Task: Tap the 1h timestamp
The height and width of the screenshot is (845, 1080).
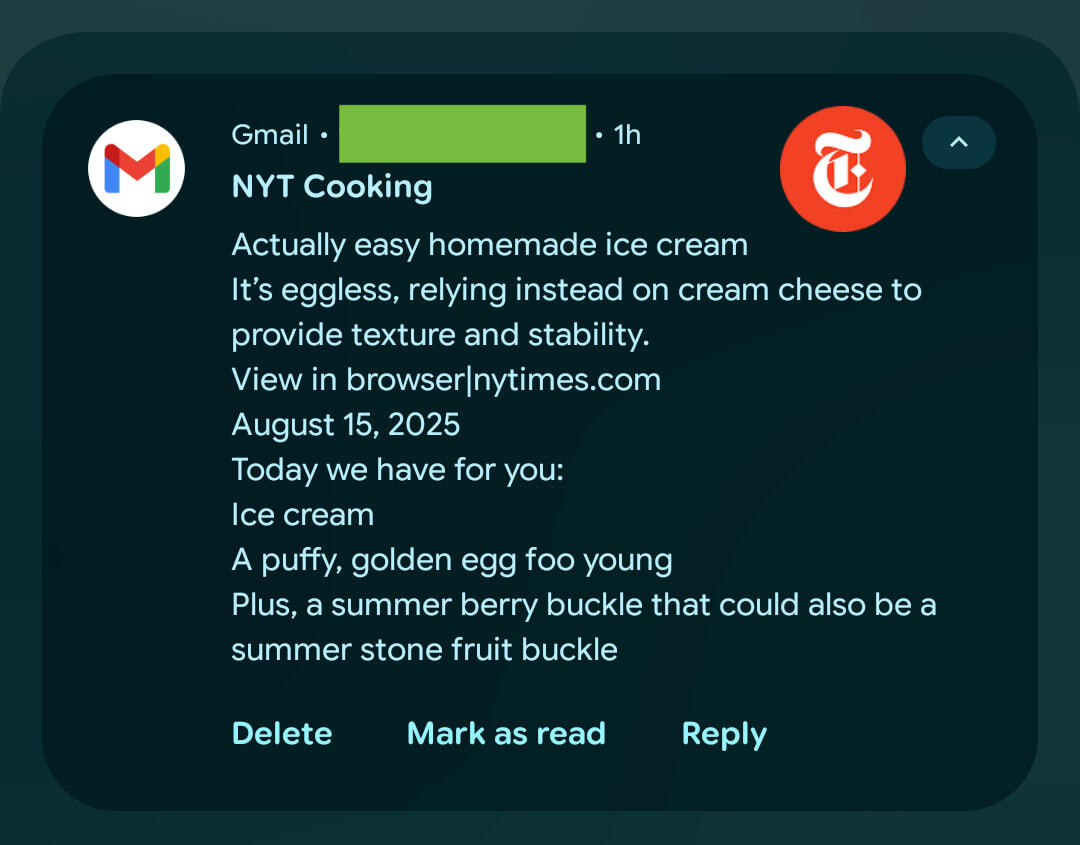Action: [627, 134]
